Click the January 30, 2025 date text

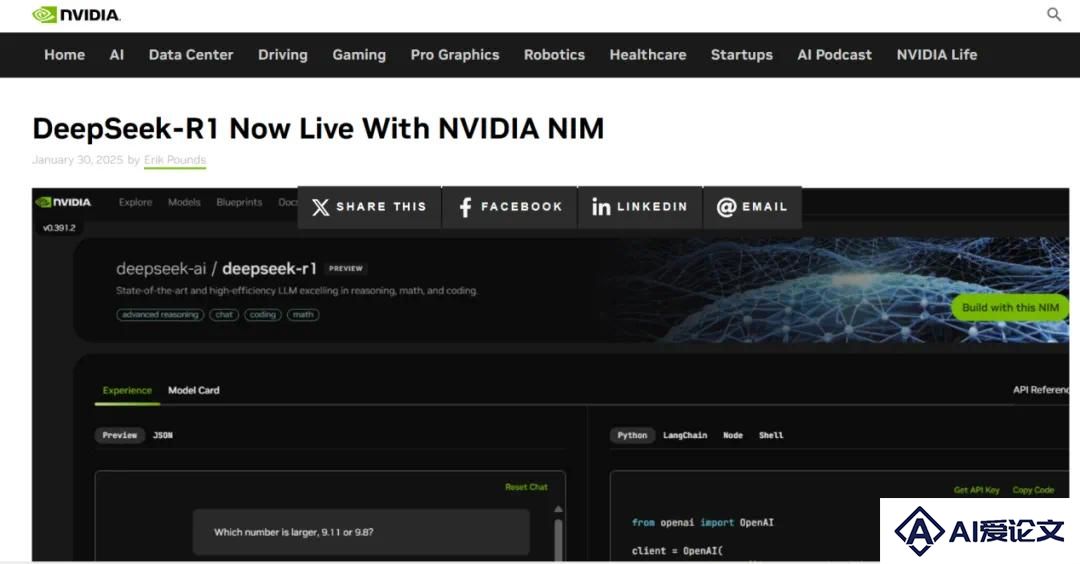coord(77,160)
